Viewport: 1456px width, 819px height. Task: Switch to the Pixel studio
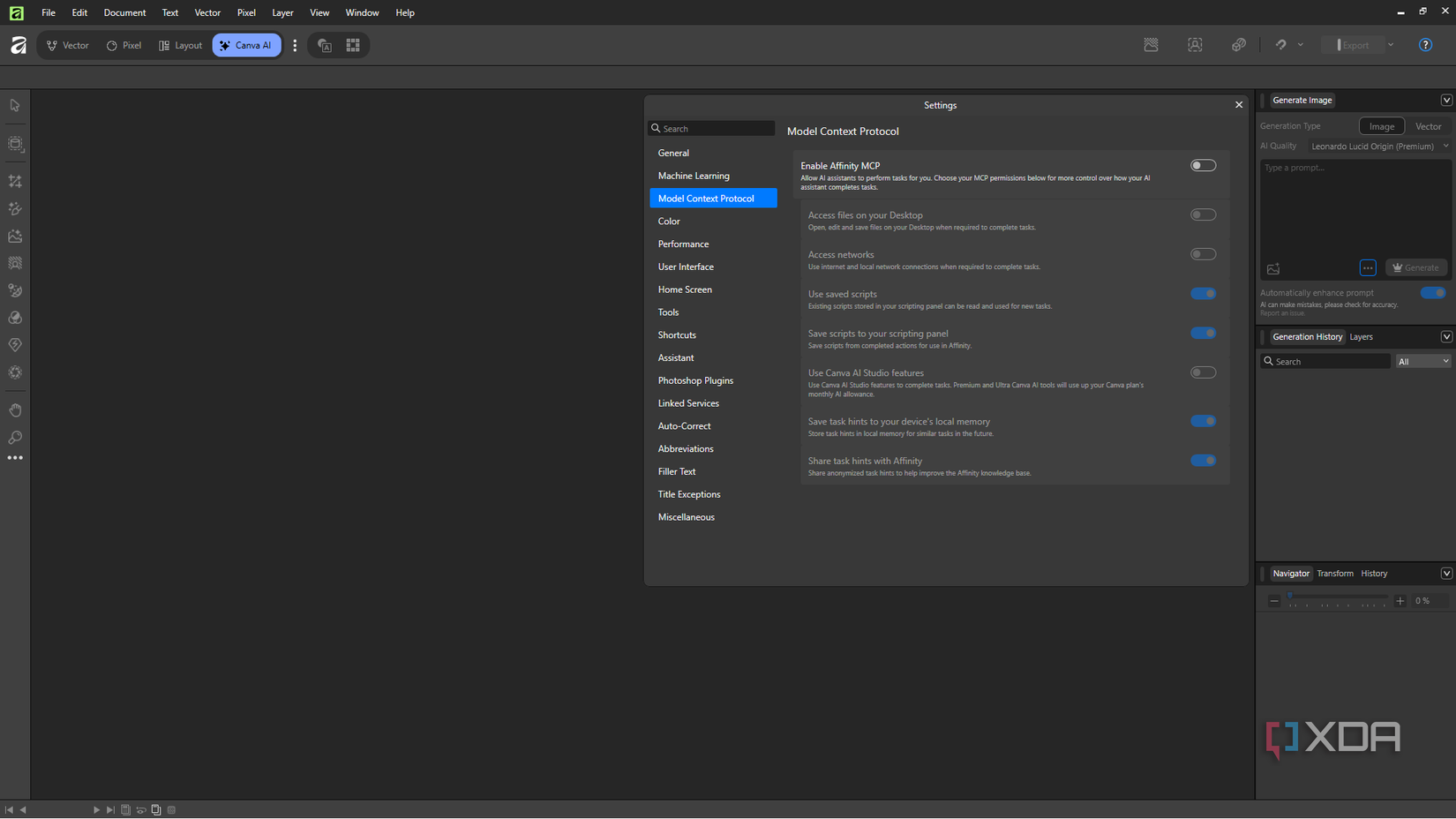click(x=124, y=45)
